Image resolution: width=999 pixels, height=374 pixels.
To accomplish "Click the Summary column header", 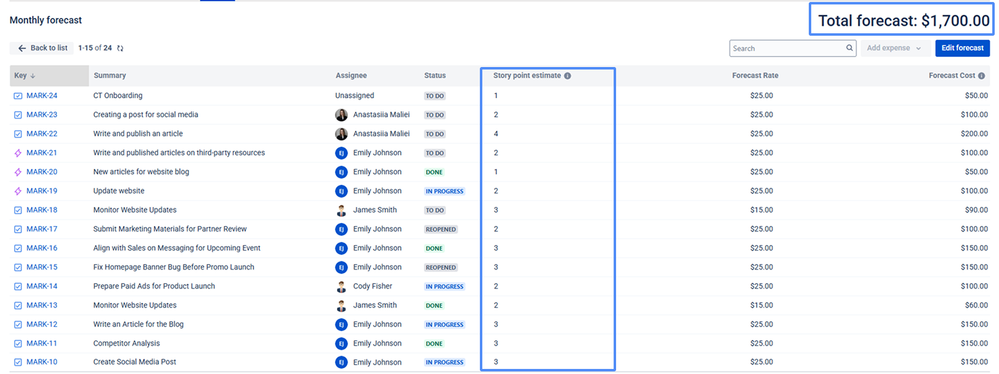I will (110, 75).
